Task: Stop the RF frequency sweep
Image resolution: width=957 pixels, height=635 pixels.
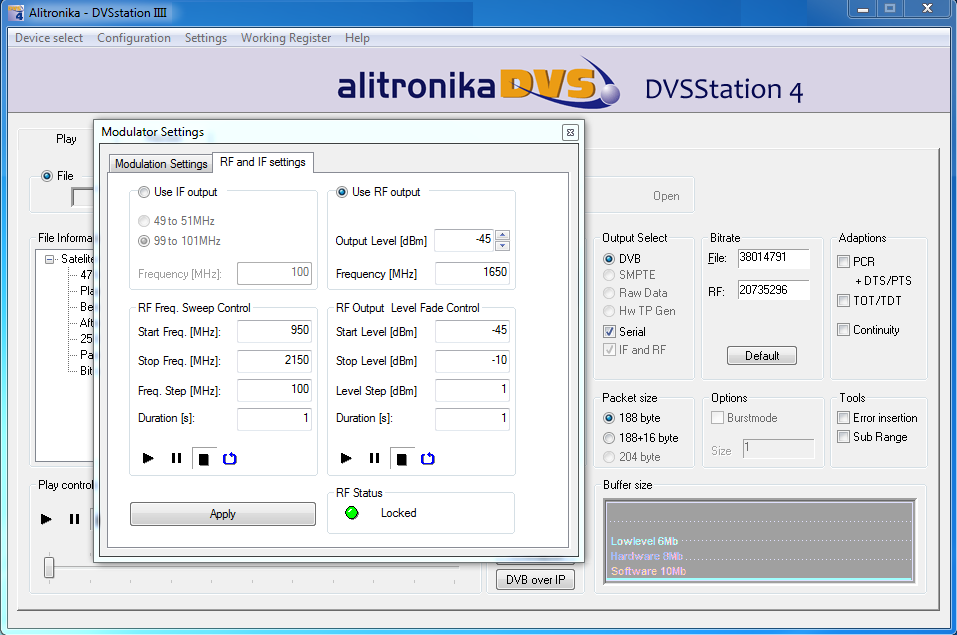Action: 203,459
